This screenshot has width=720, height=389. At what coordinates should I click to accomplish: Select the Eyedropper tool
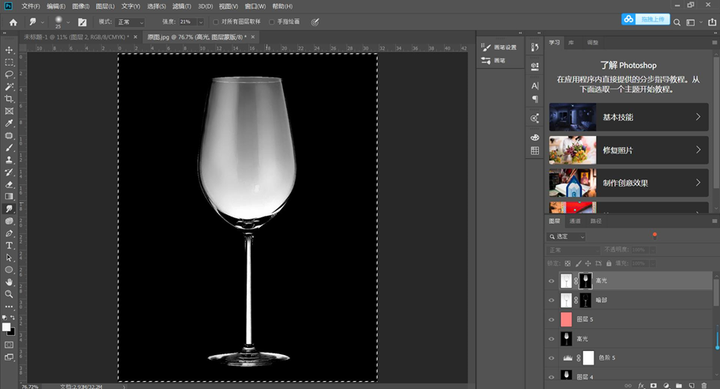(9, 123)
